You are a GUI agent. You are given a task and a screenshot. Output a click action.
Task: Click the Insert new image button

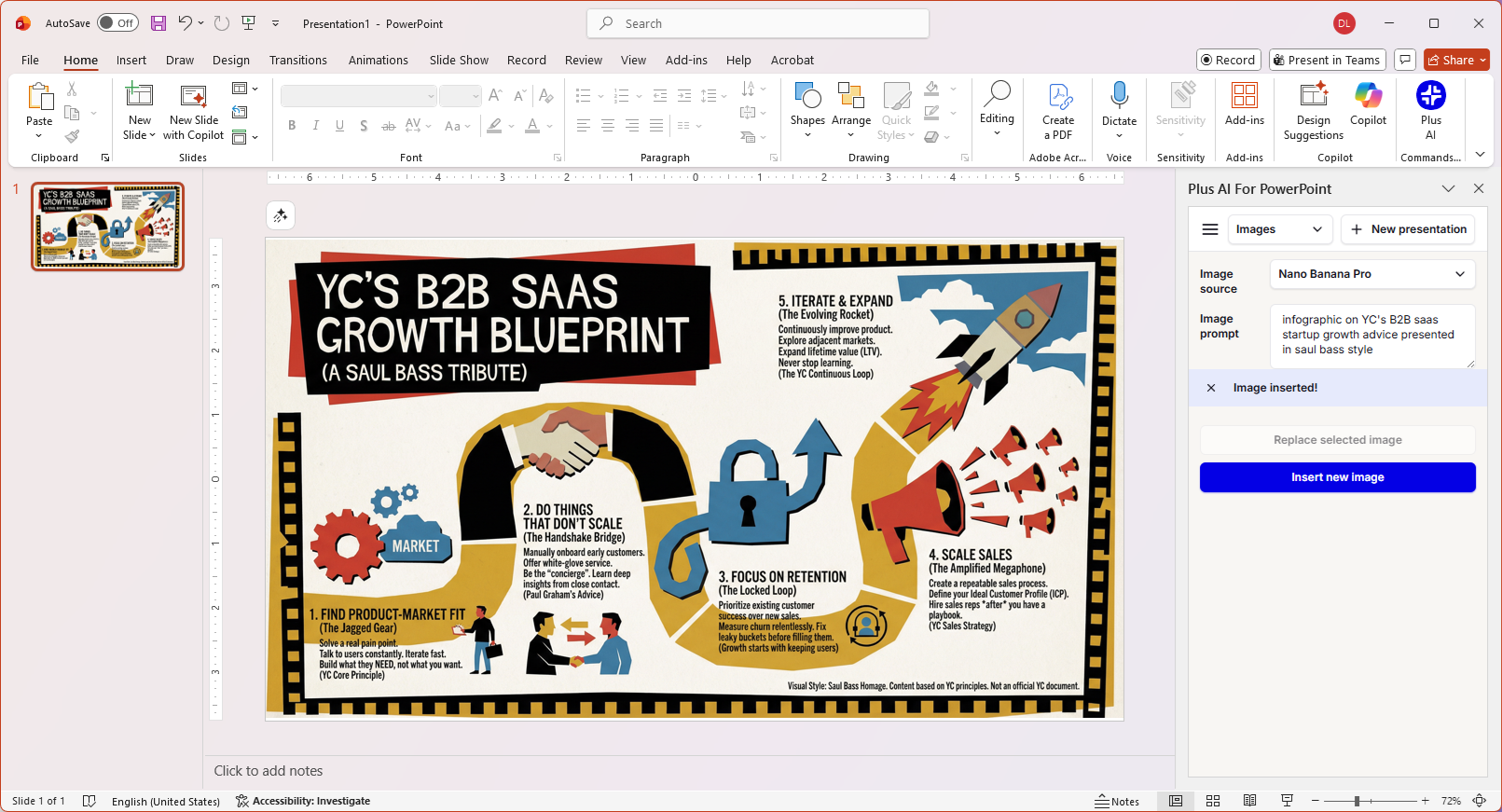pos(1337,477)
